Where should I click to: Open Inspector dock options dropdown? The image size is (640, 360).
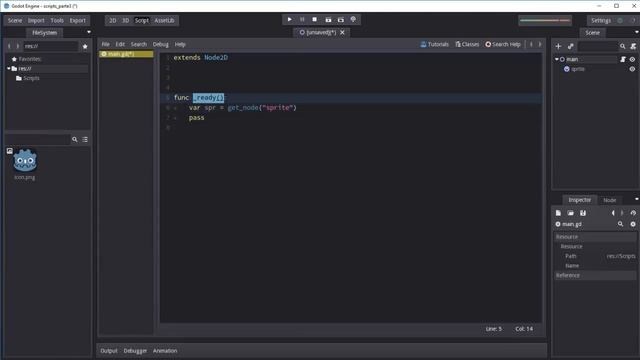637,199
